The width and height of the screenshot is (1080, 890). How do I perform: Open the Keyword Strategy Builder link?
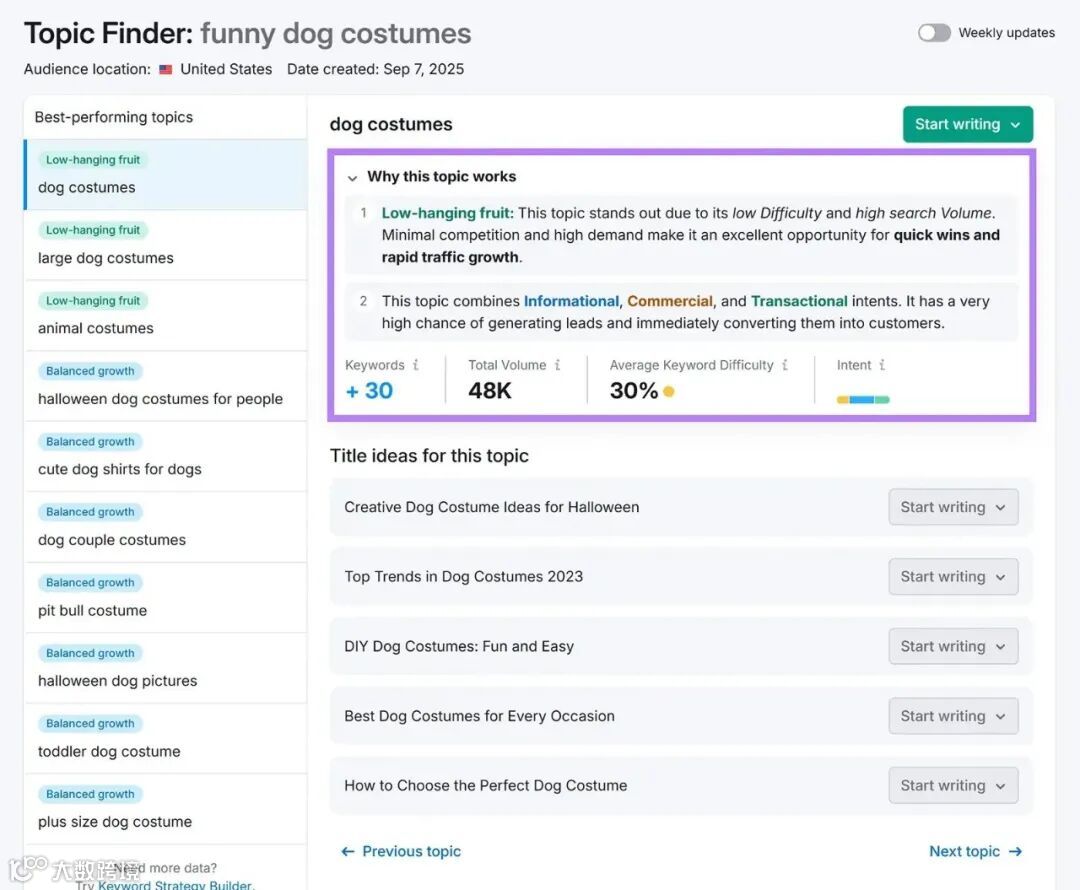click(175, 884)
